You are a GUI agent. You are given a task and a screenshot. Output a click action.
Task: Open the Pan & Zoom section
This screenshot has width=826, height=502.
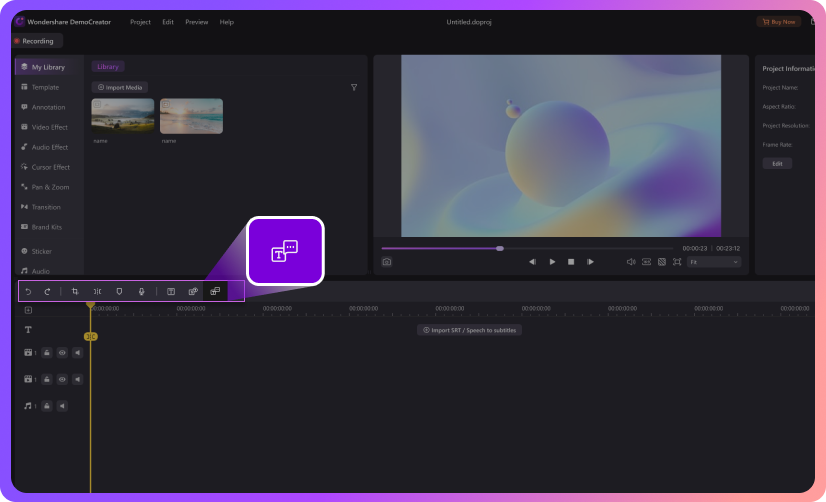(x=50, y=187)
